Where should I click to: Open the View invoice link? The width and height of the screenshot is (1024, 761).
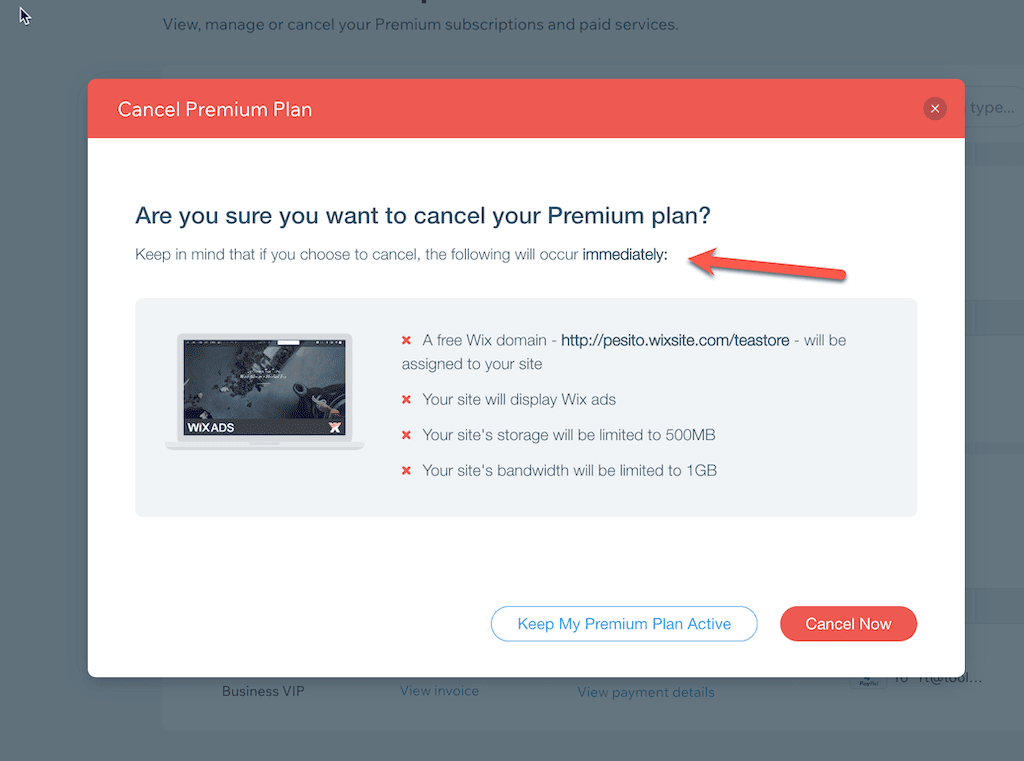439,690
